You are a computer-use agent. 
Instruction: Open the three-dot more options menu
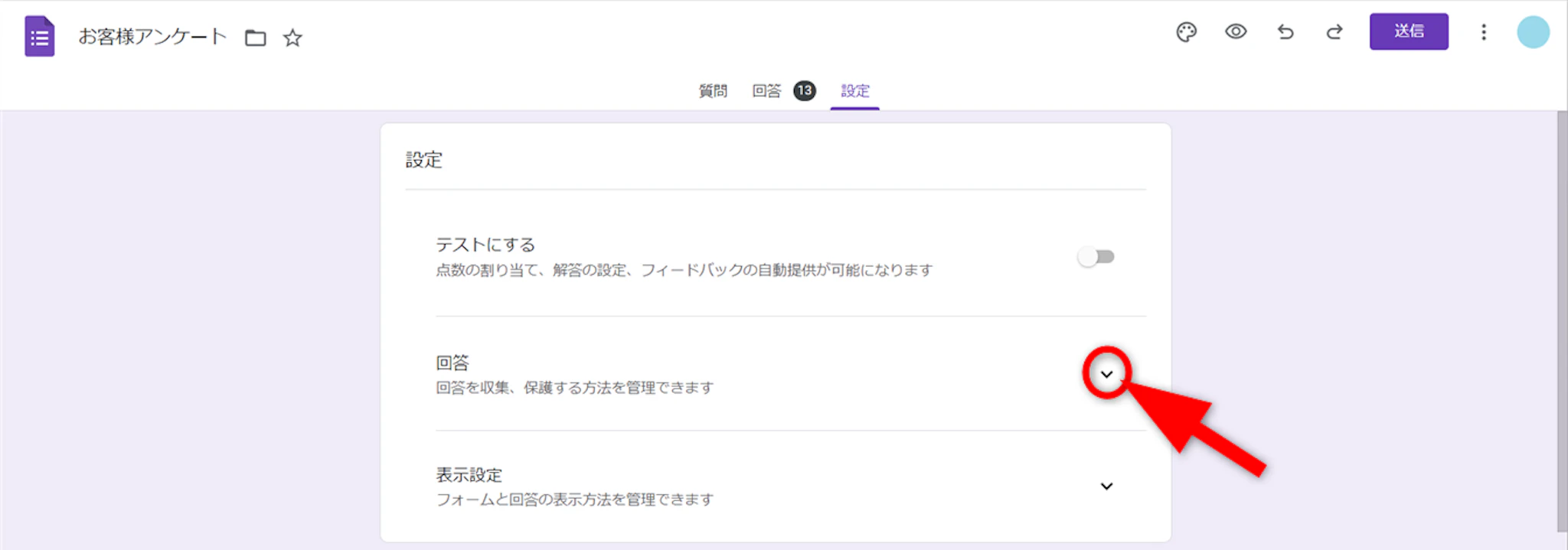click(1484, 32)
